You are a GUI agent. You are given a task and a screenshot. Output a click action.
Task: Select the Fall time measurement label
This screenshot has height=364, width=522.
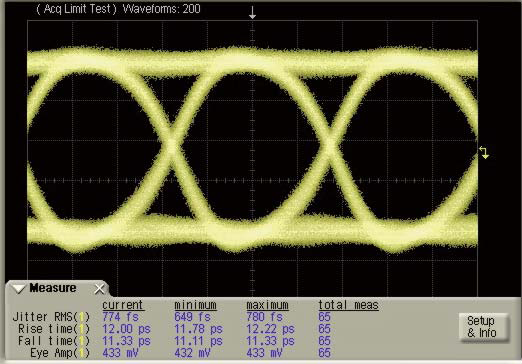[x=54, y=341]
